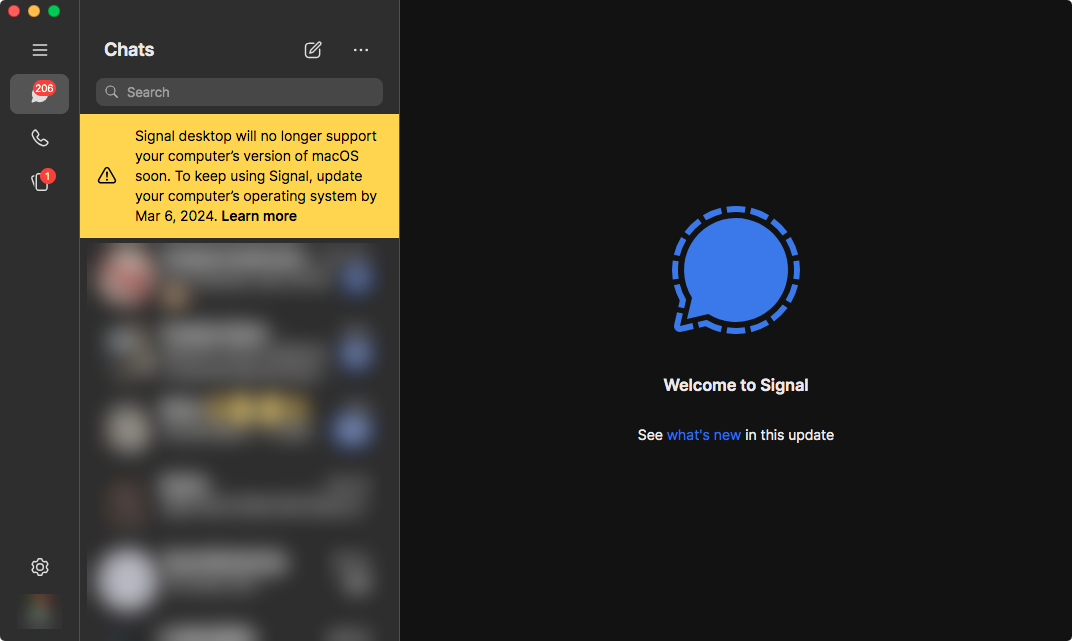Open the hamburger menu in sidebar

click(40, 50)
